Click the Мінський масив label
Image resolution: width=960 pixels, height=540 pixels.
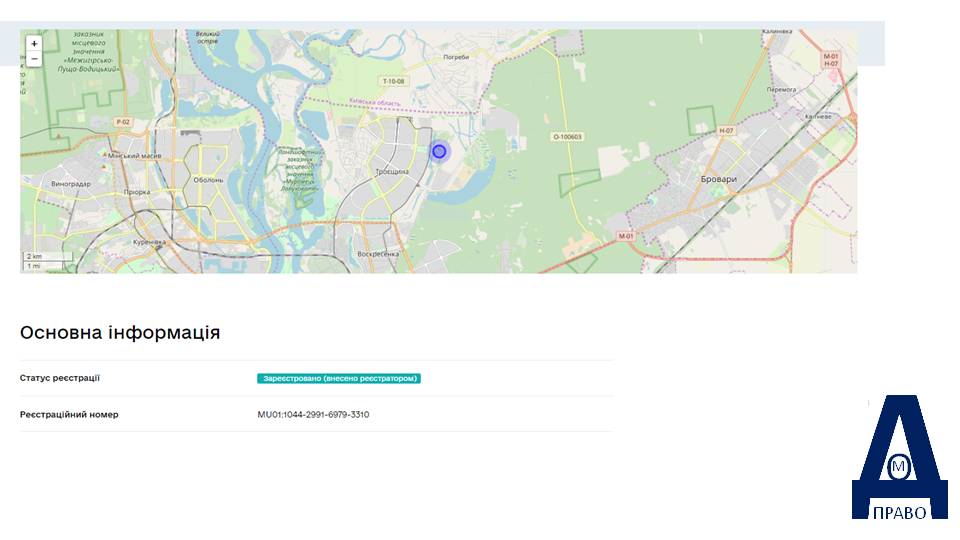click(x=135, y=156)
